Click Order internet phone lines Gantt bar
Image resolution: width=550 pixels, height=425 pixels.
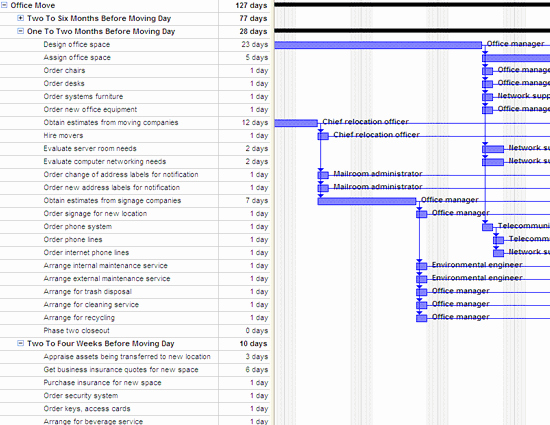tap(498, 253)
